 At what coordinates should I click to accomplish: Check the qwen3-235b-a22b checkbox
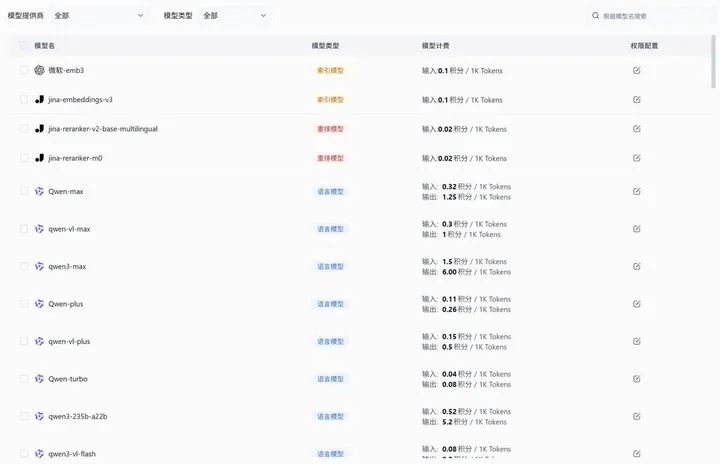24,416
